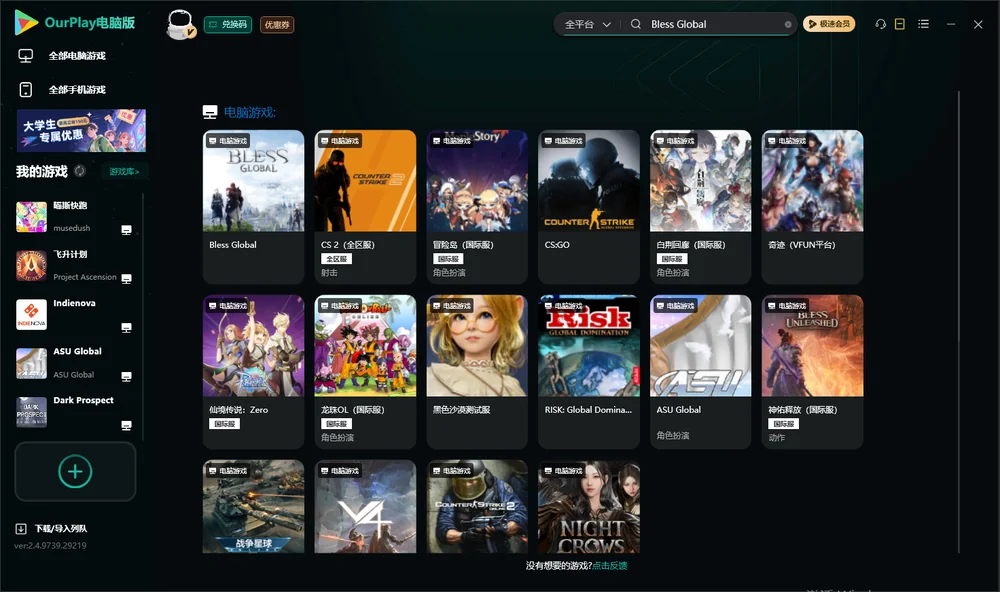Viewport: 1000px width, 592px height.
Task: Click the search magnifier icon
Action: 636,24
